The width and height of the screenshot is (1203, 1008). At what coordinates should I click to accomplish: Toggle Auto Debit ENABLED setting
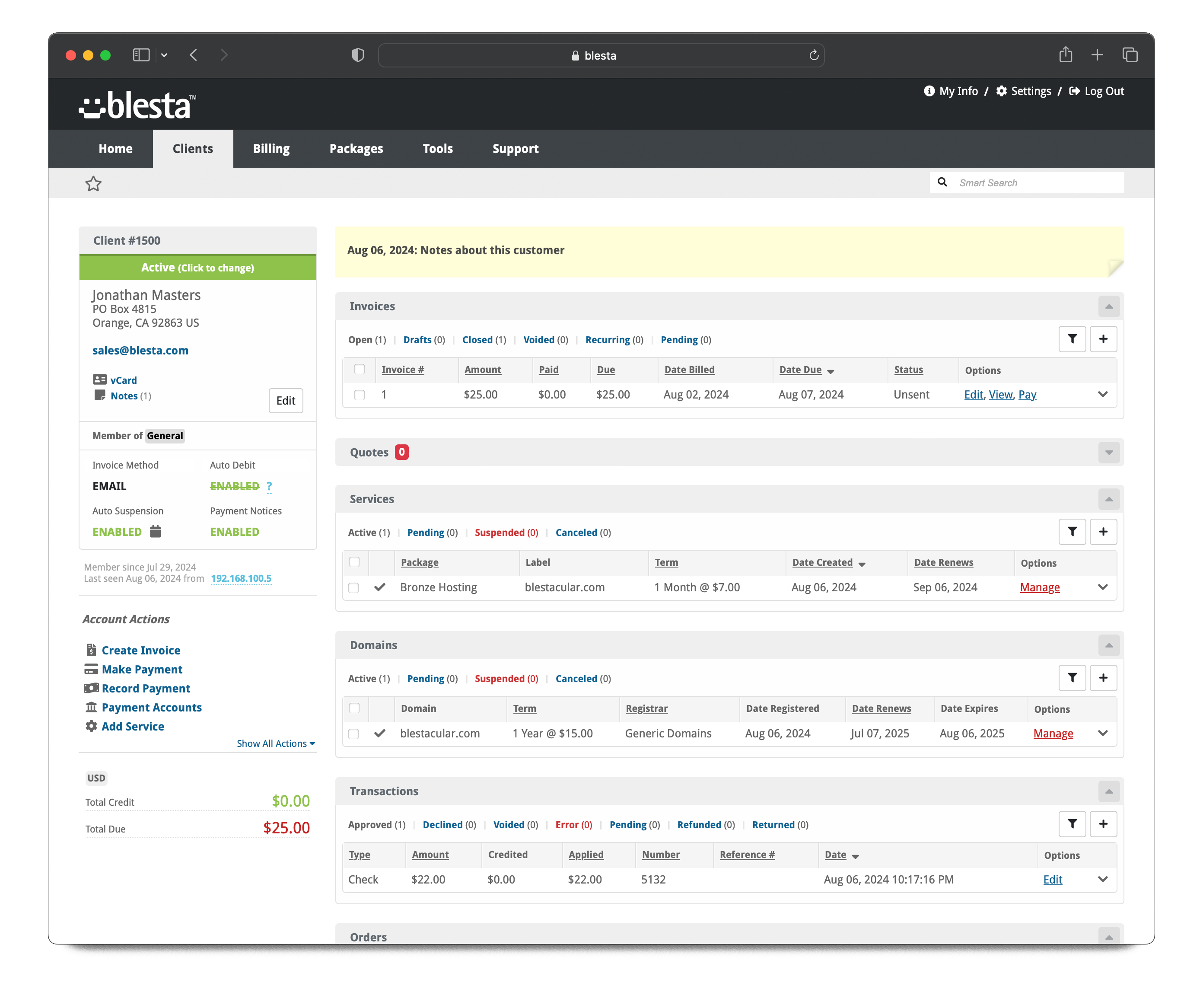[x=234, y=487]
